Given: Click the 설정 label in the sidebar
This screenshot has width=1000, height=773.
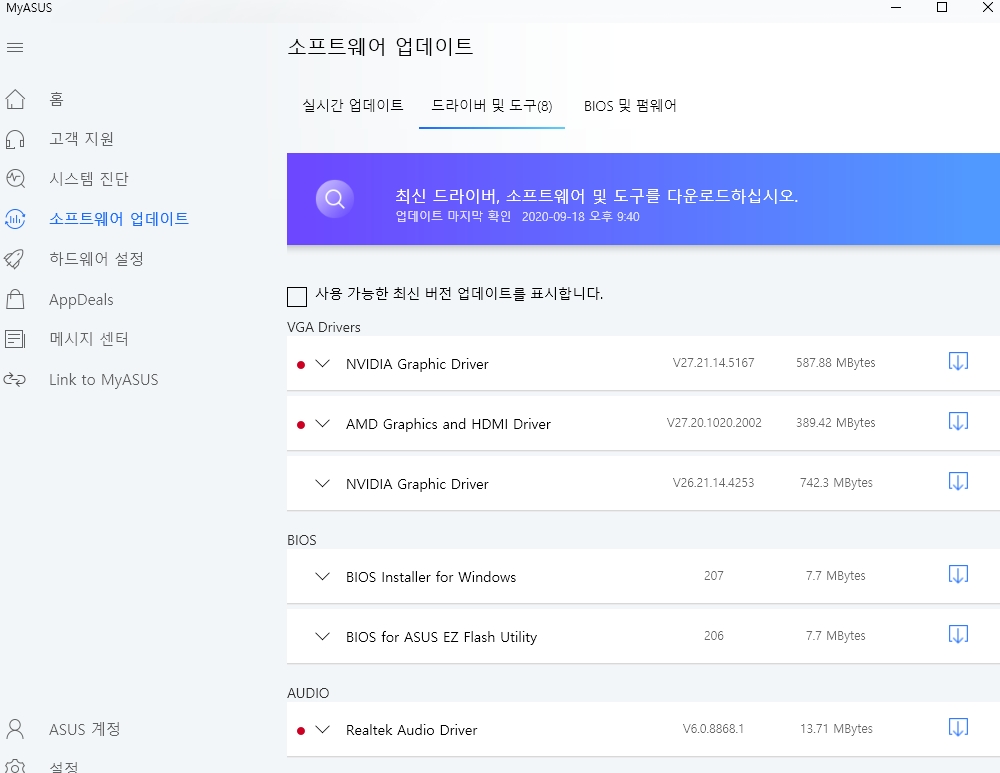Looking at the screenshot, I should coord(64,767).
